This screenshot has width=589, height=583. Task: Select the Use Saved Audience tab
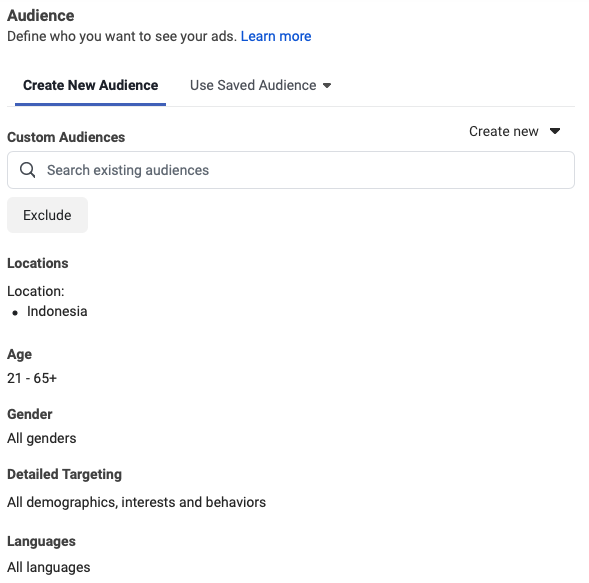[x=261, y=85]
